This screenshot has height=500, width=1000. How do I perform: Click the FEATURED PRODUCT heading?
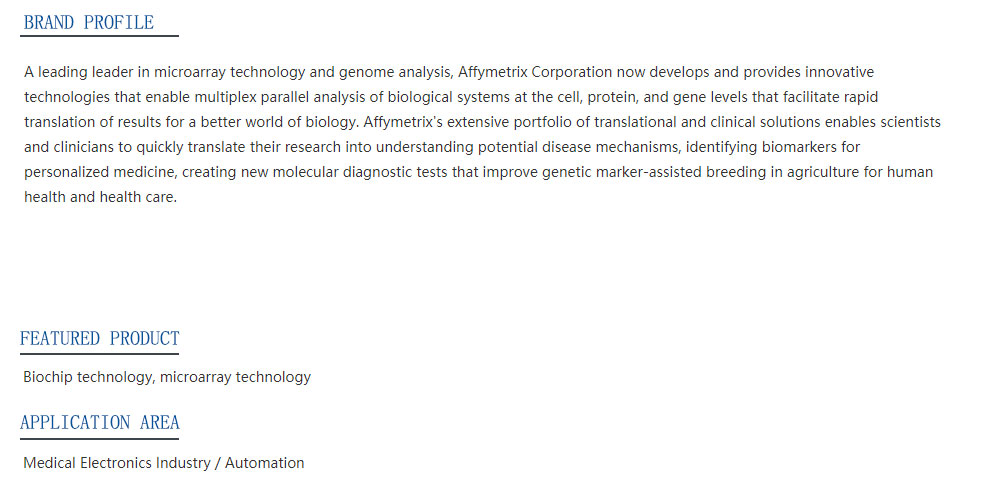tap(99, 338)
